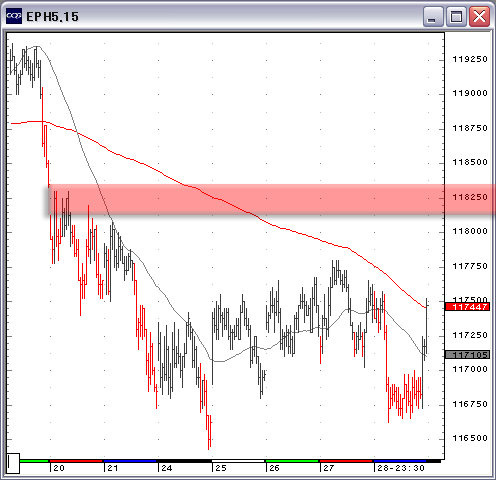Click the red 117447 price label
496x480 pixels.
467,307
